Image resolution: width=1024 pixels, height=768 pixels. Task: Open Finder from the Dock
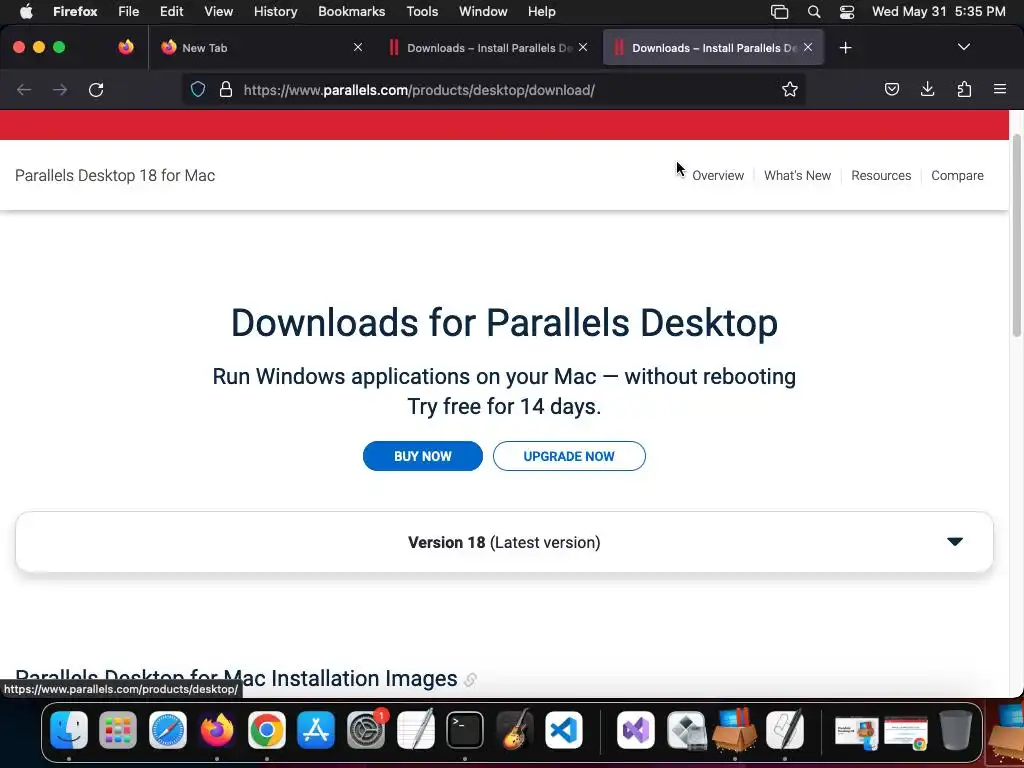click(x=69, y=729)
